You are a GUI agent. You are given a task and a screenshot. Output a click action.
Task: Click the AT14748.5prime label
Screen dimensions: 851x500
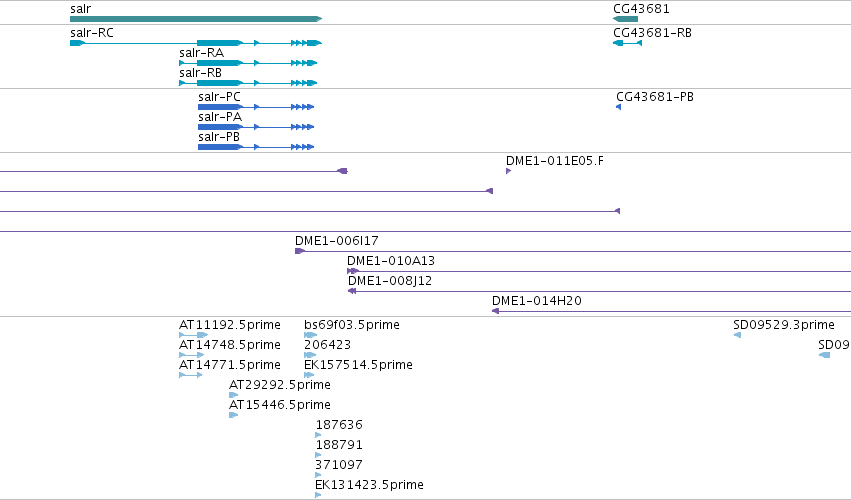point(230,345)
